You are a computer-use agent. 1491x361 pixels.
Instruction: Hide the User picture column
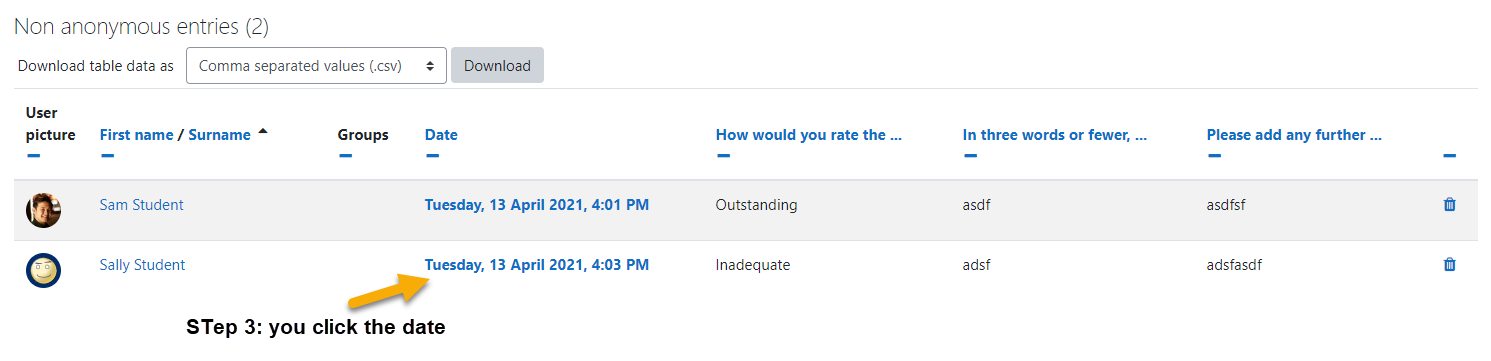click(33, 156)
